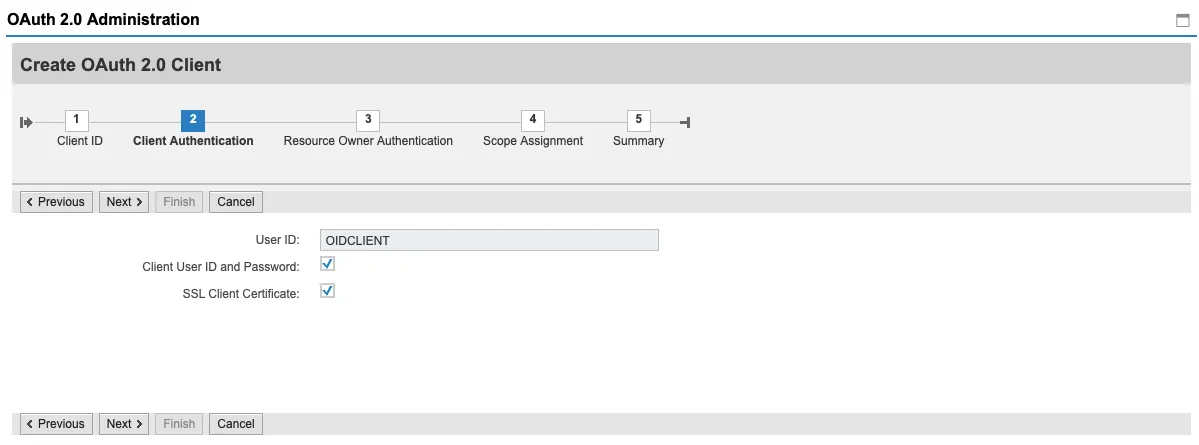This screenshot has height=445, width=1199.
Task: Go to step 4 Scope Assignment
Action: (533, 120)
